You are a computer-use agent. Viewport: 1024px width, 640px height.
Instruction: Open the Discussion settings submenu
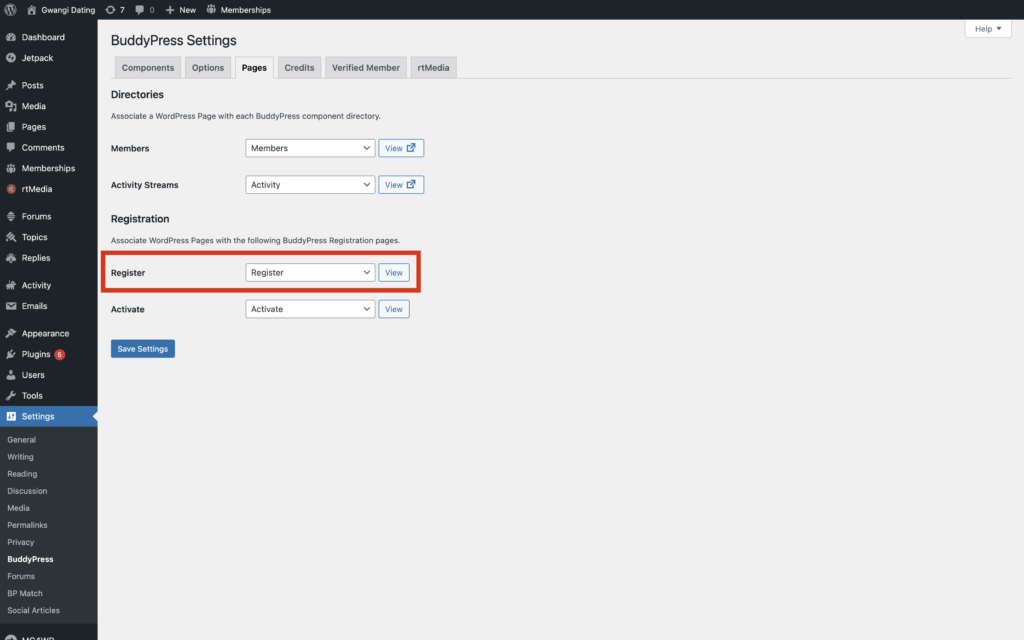[x=27, y=490]
